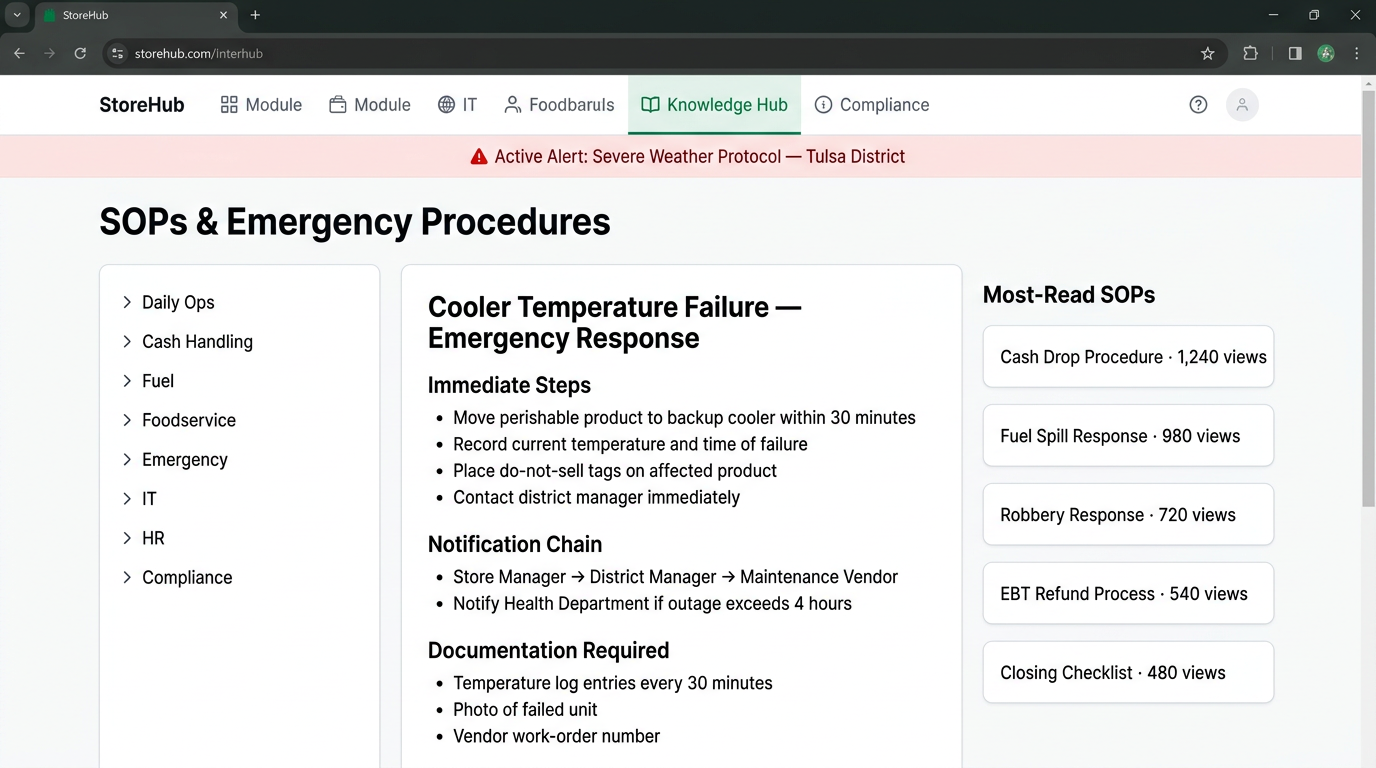The height and width of the screenshot is (768, 1376).
Task: Open the first Module tab with grid icon
Action: 261,105
